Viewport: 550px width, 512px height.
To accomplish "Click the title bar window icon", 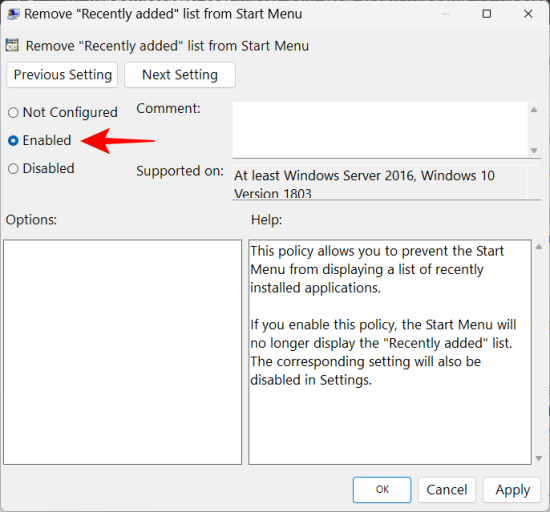I will (13, 14).
